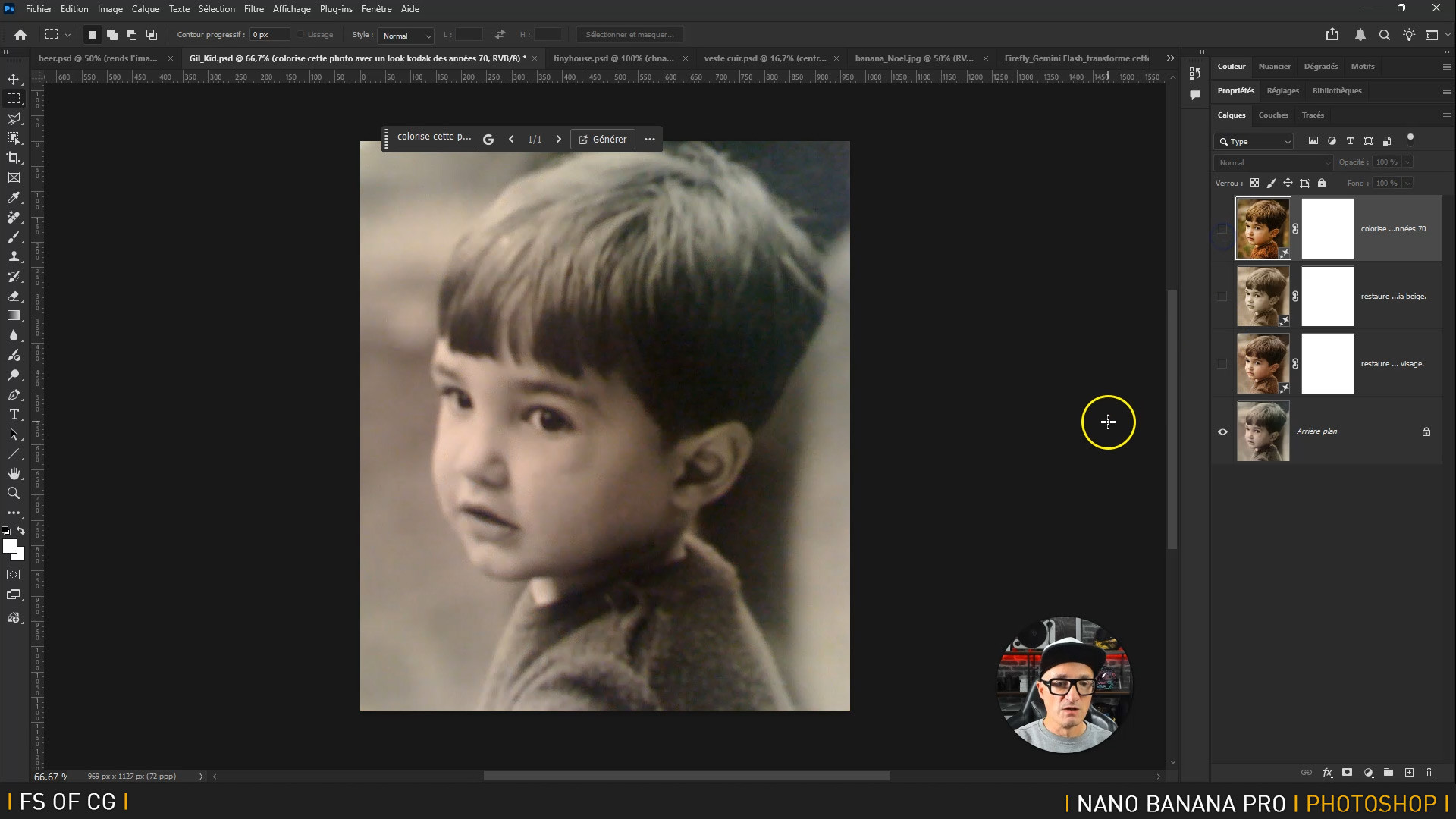Select the Horizontal Type tool
The width and height of the screenshot is (1456, 819).
point(14,414)
